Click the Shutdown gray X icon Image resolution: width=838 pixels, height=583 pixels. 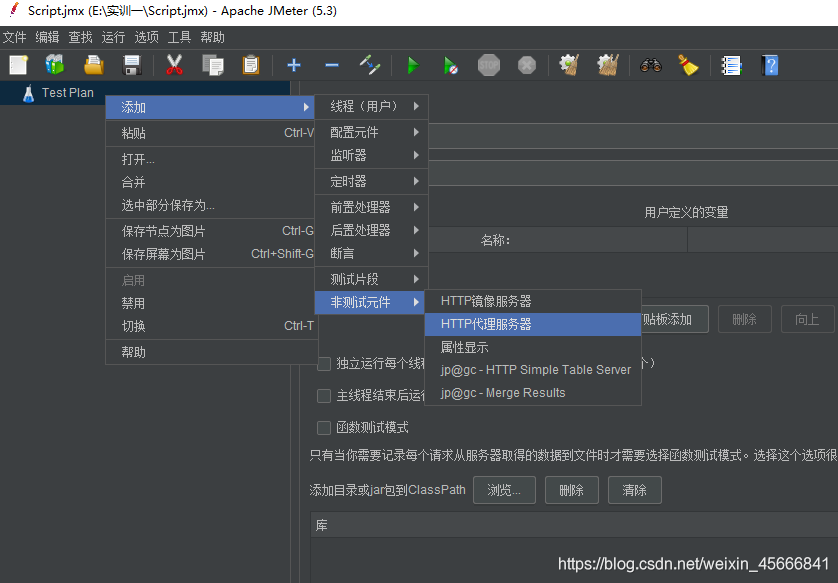pos(526,65)
